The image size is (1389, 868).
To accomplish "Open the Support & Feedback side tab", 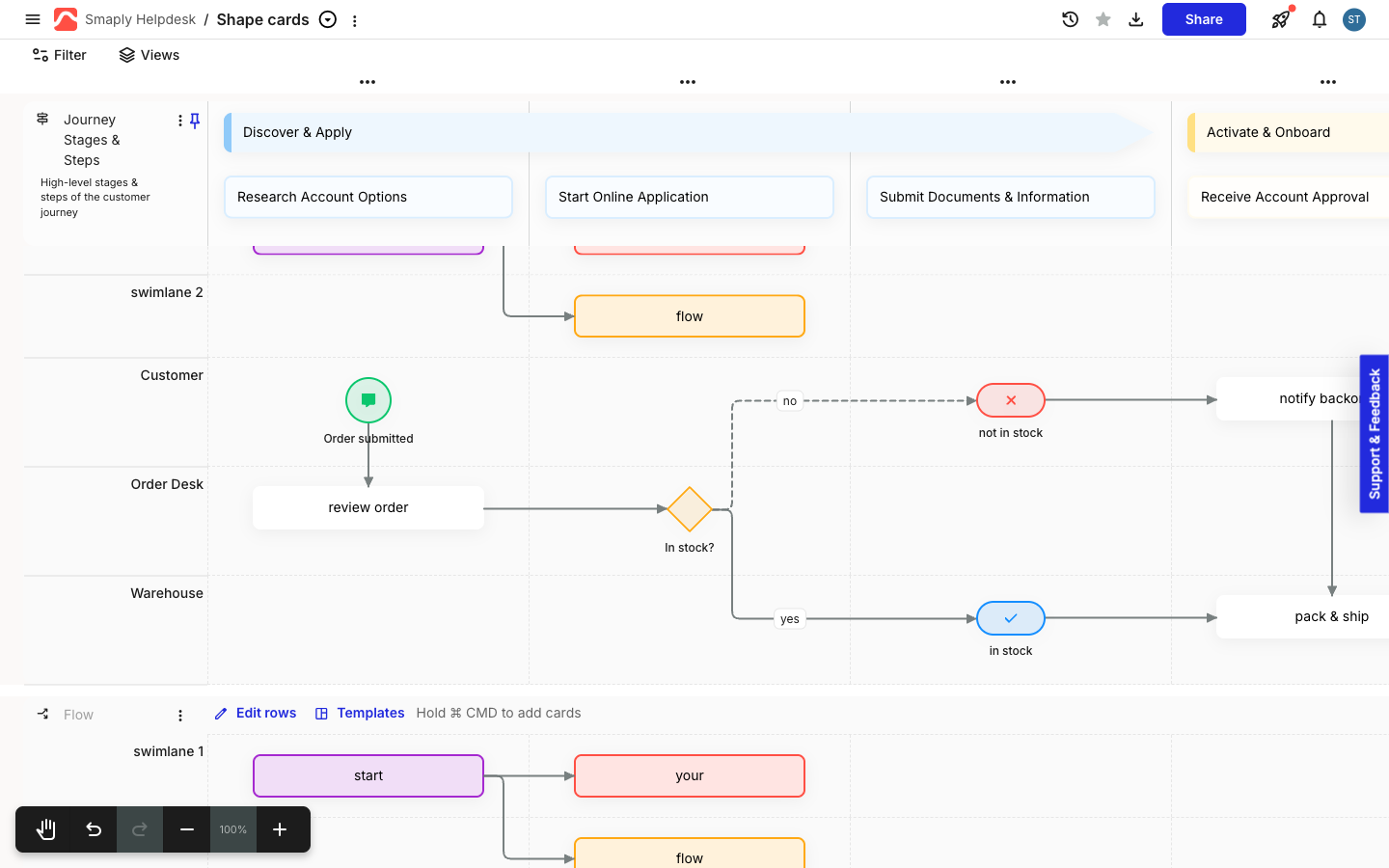I will pyautogui.click(x=1375, y=434).
